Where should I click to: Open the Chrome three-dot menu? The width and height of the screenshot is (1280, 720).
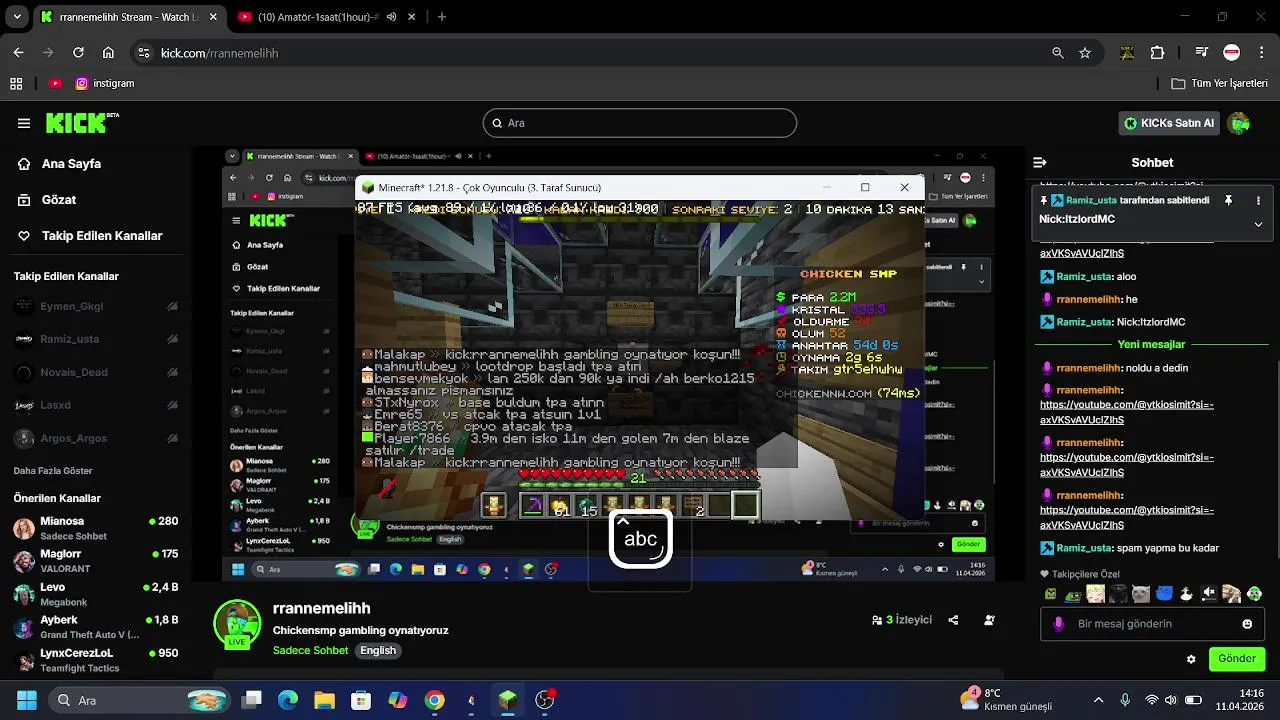(1261, 53)
